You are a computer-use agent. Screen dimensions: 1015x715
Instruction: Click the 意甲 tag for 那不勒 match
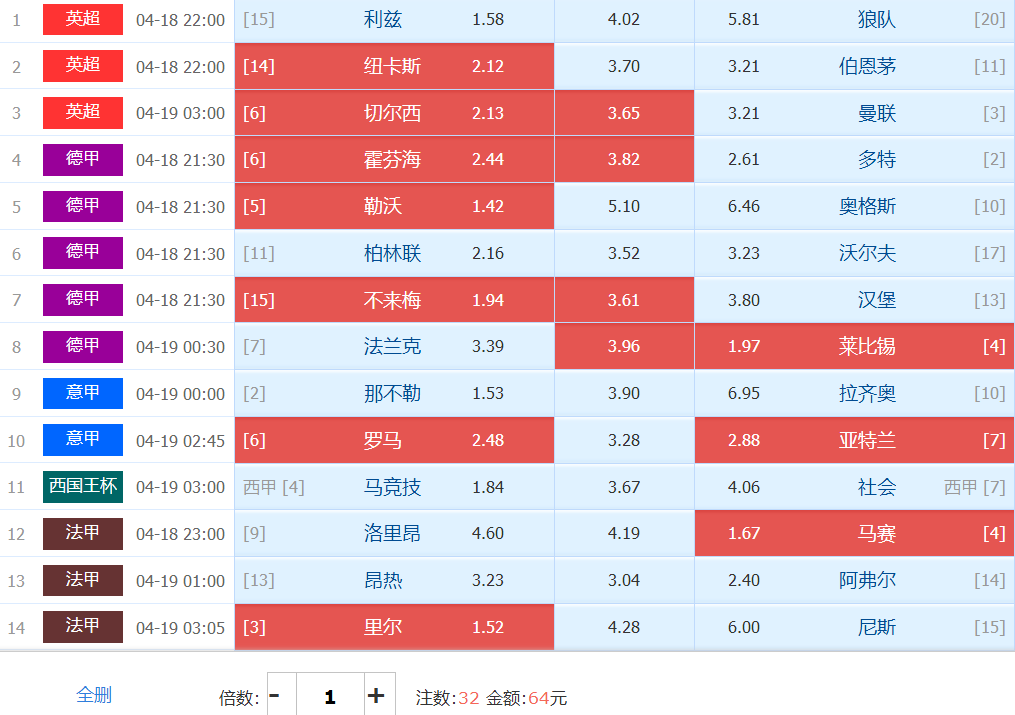pyautogui.click(x=83, y=393)
